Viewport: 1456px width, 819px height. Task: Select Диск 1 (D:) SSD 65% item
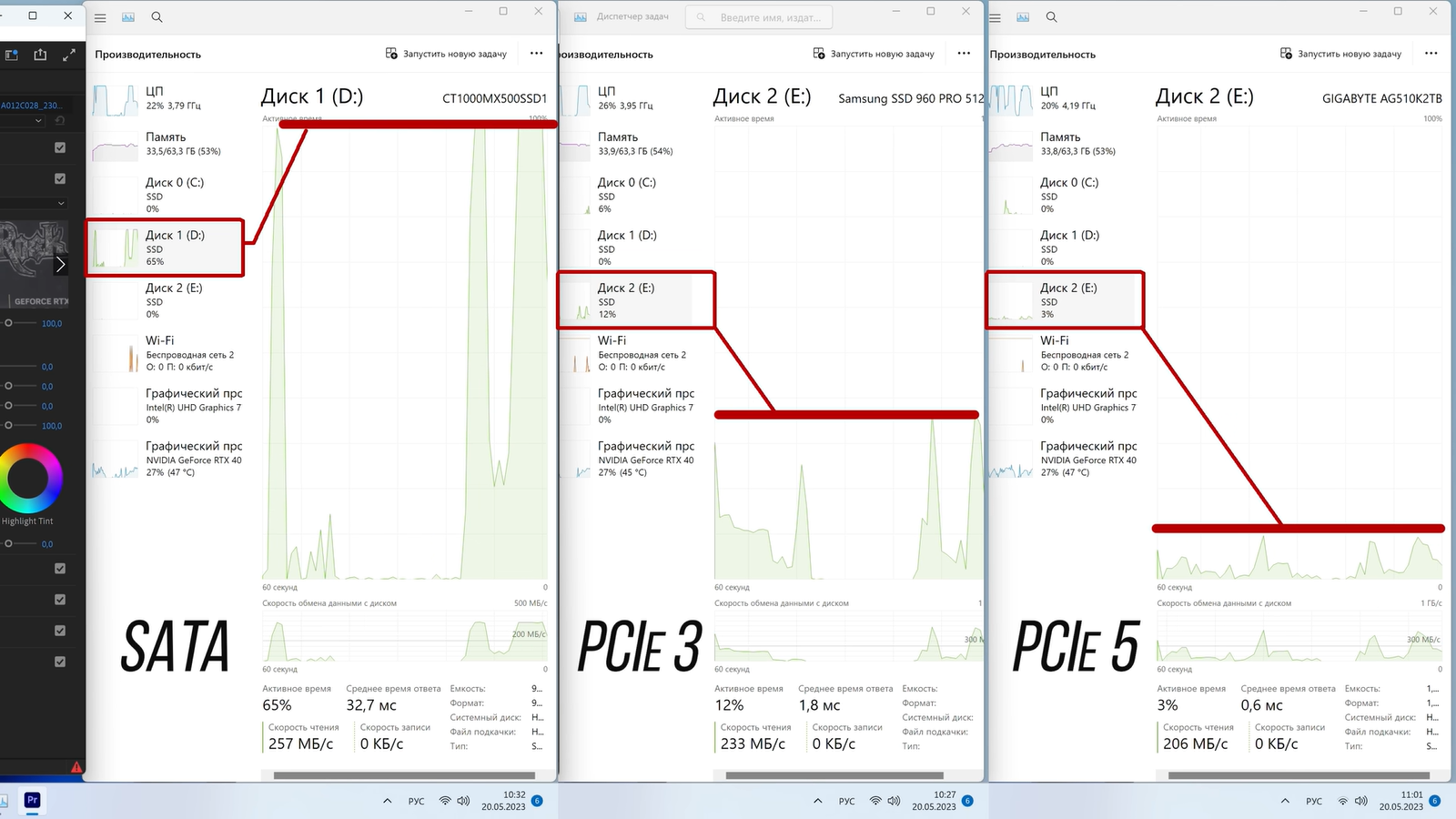166,248
